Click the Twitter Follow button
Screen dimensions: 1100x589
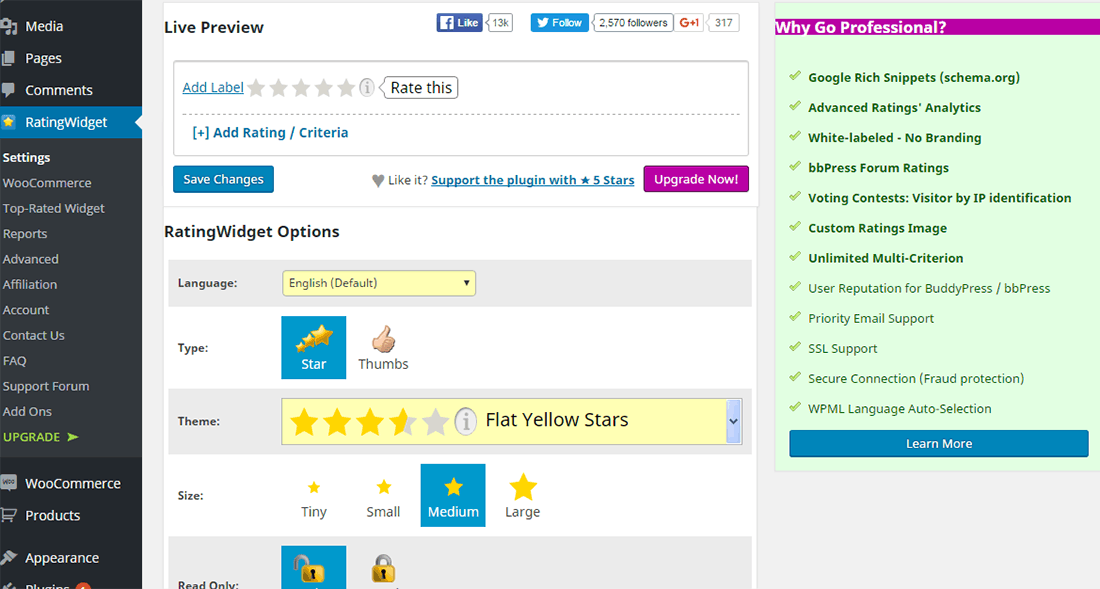(559, 22)
